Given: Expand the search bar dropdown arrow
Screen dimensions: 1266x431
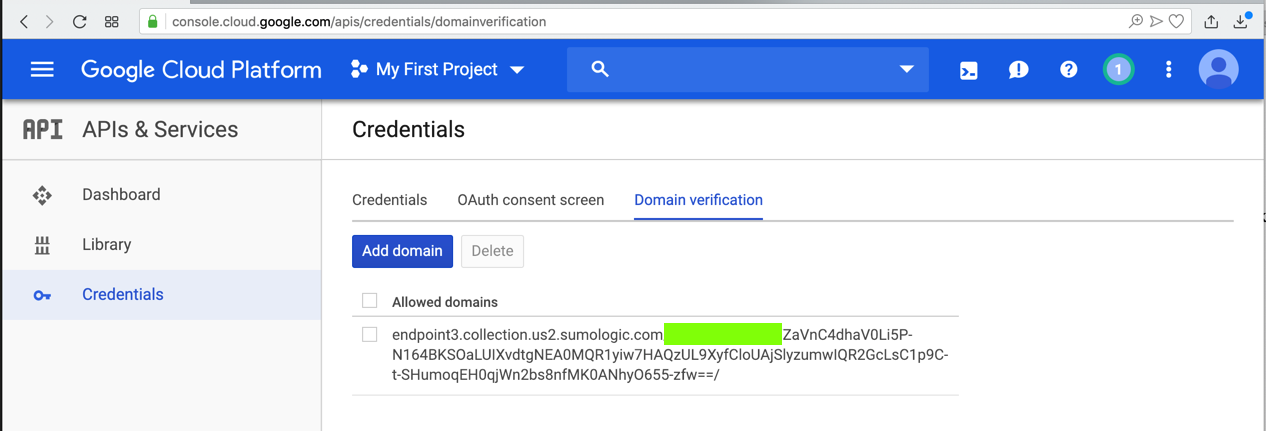Looking at the screenshot, I should (x=906, y=69).
